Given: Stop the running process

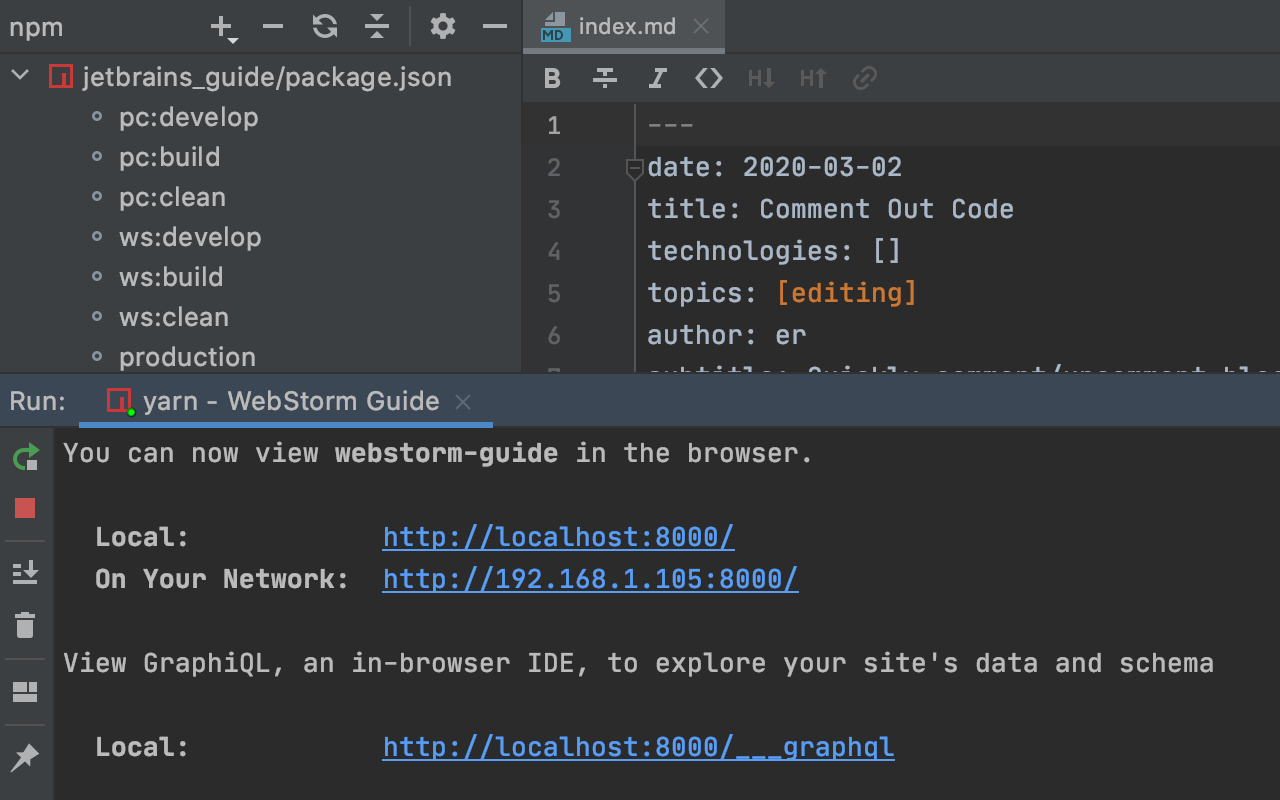Looking at the screenshot, I should tap(25, 508).
